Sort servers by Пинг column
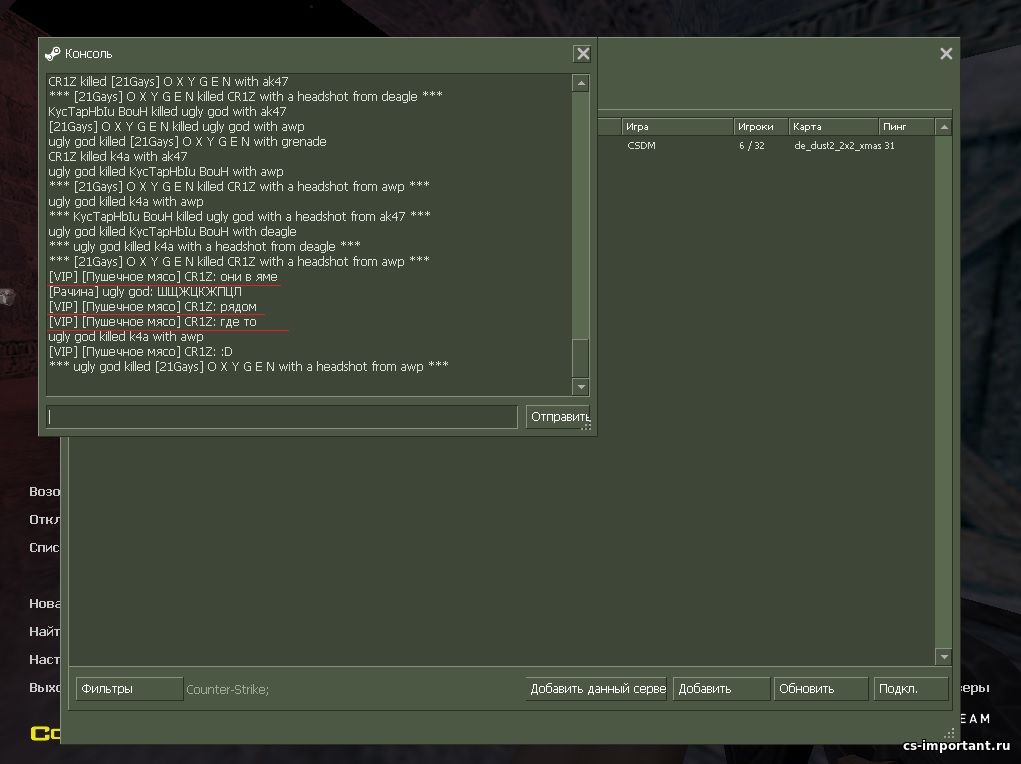 point(906,126)
